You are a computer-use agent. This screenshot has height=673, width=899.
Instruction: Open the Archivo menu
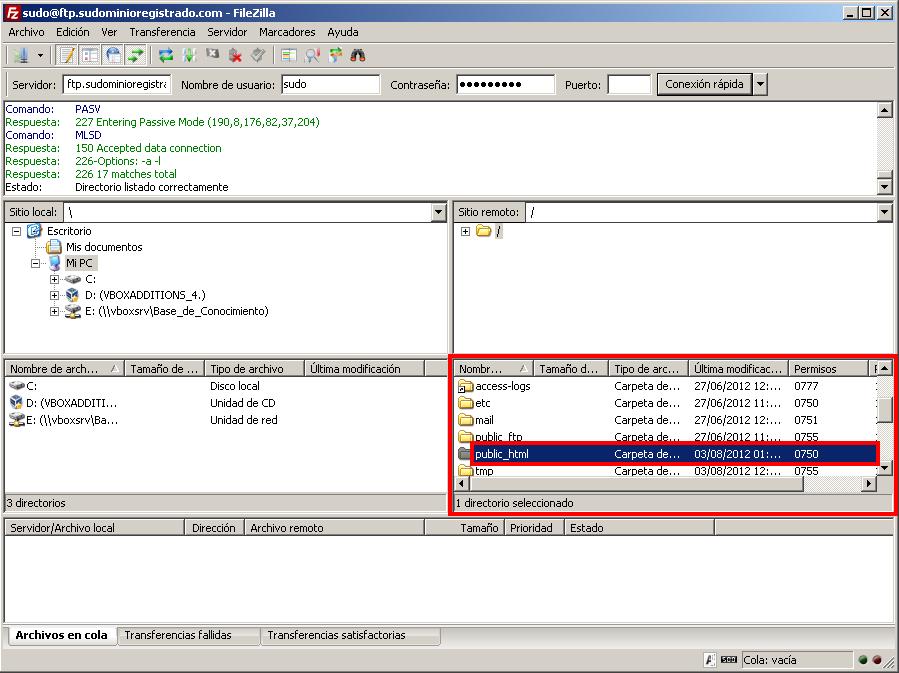[26, 32]
